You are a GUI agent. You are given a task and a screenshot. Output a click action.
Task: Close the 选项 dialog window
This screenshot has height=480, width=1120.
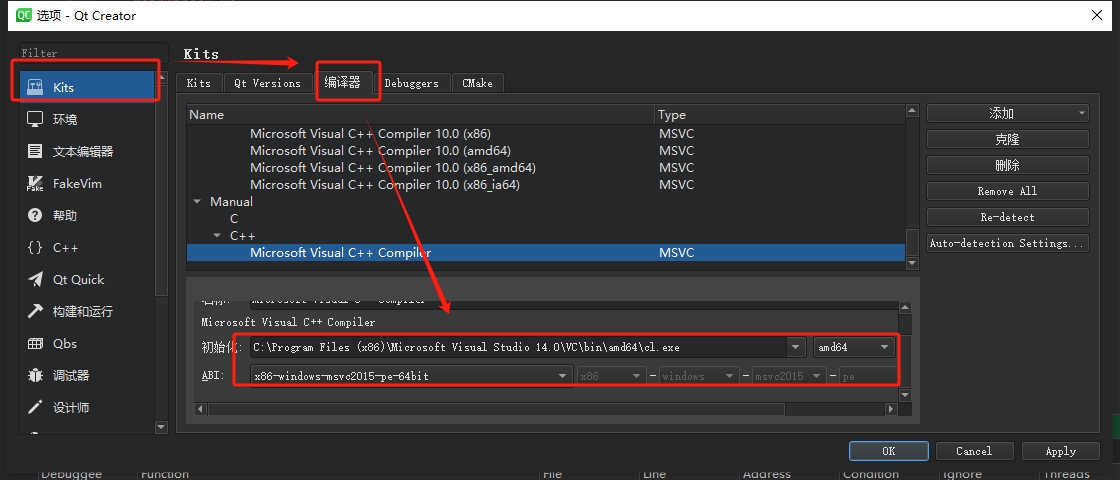click(x=1096, y=15)
